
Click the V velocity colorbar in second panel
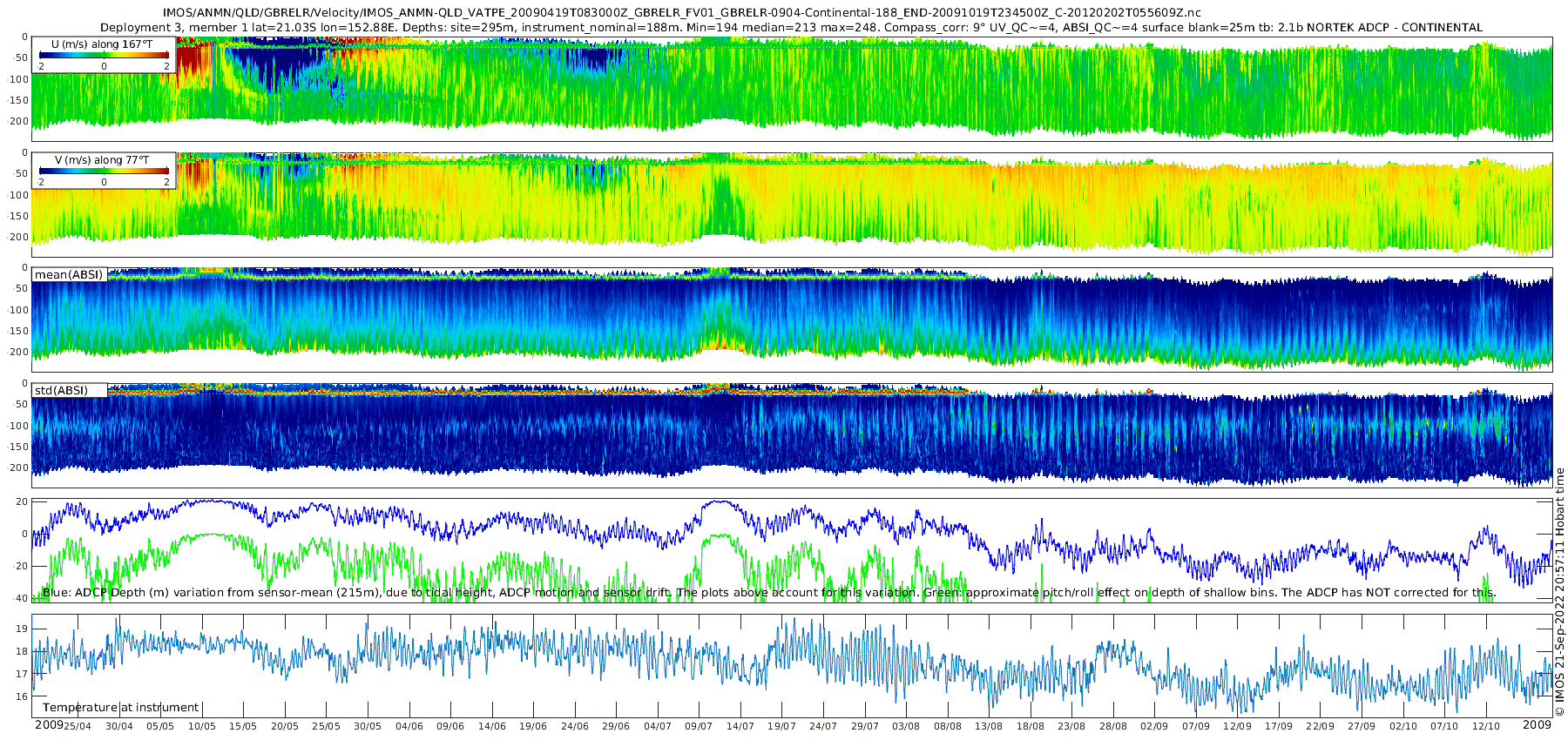coord(104,171)
